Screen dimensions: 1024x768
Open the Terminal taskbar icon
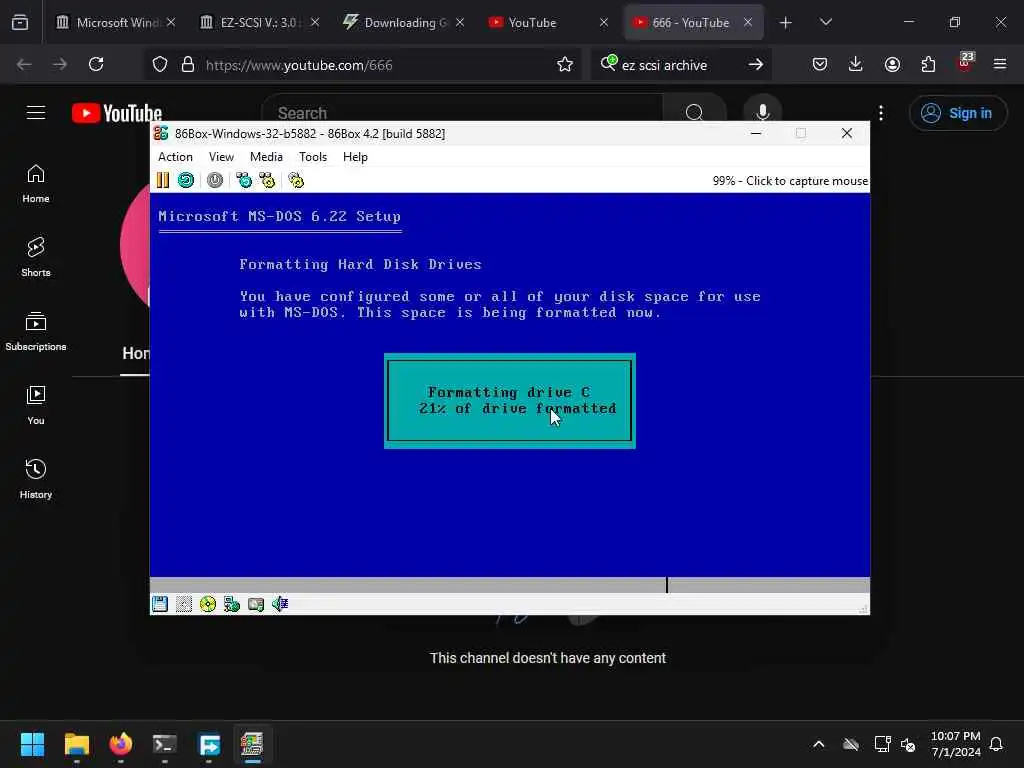(165, 744)
